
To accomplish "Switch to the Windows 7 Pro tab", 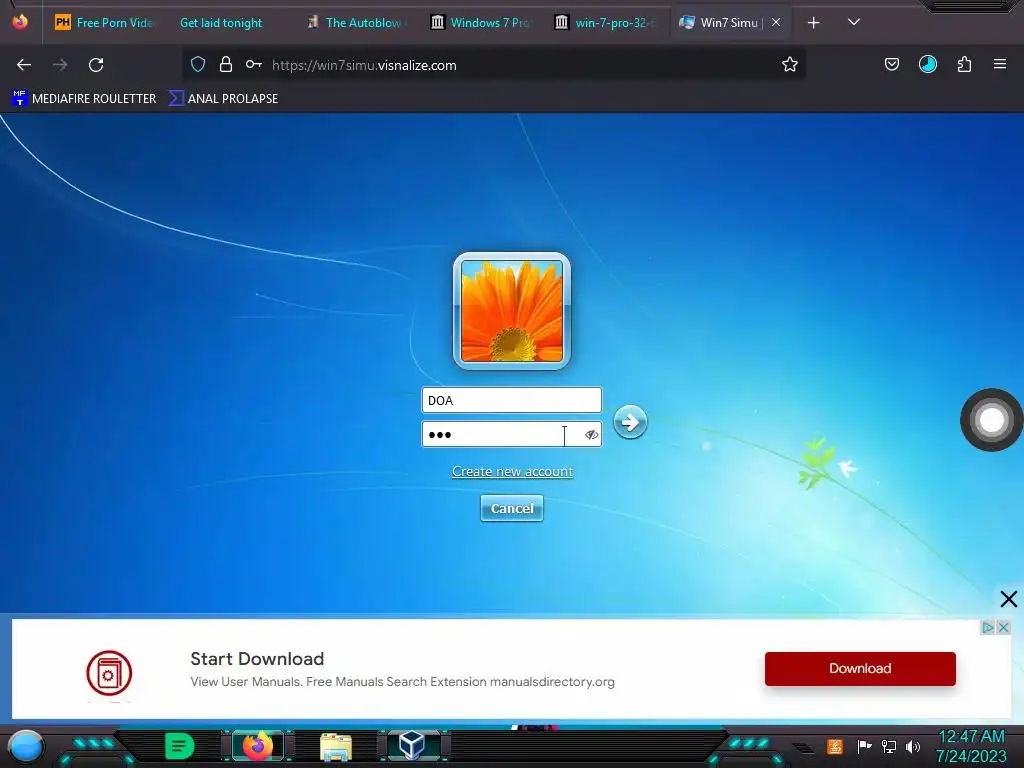I will coord(483,23).
